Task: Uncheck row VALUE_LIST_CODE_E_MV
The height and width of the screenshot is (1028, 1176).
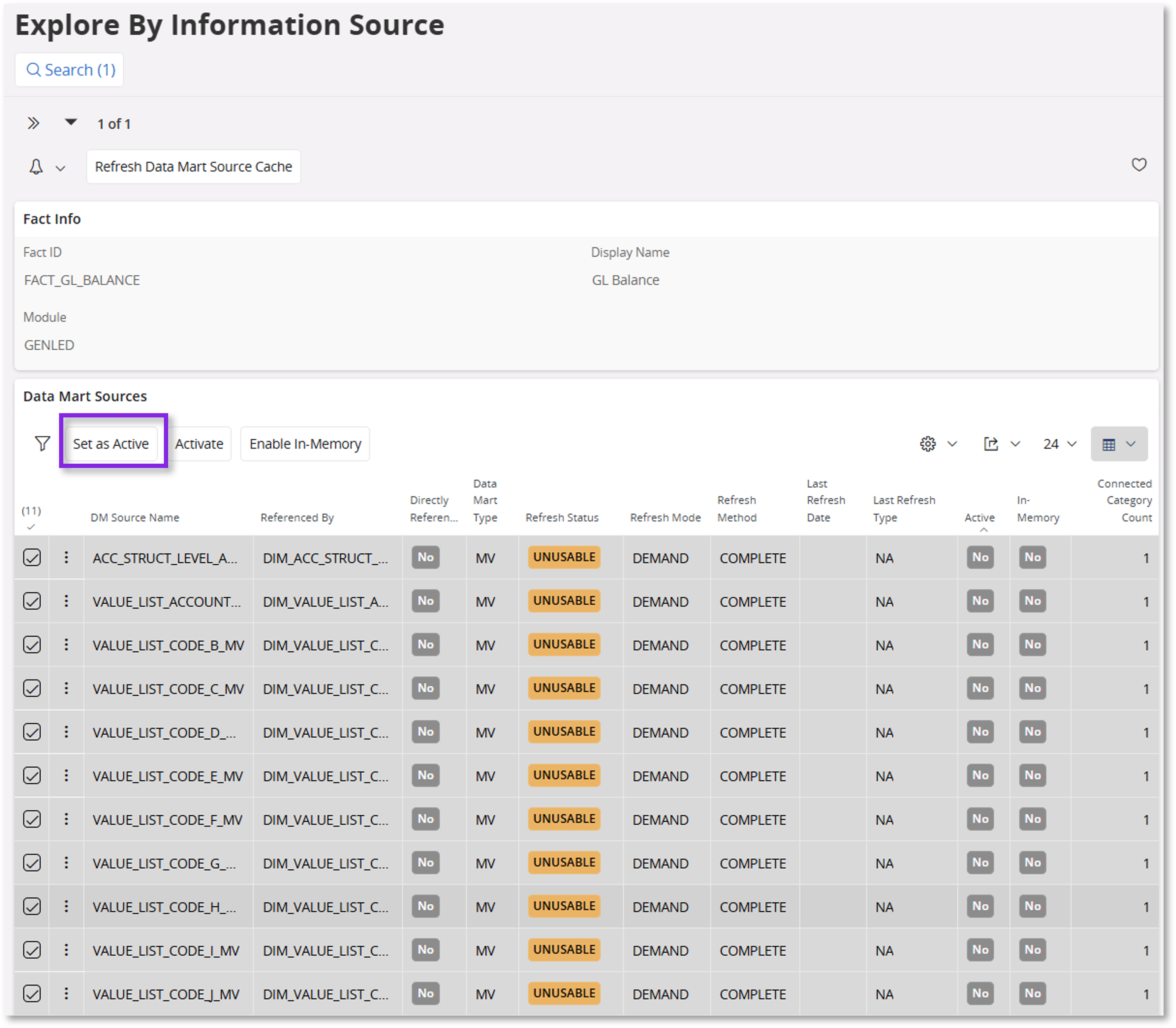Action: click(32, 775)
